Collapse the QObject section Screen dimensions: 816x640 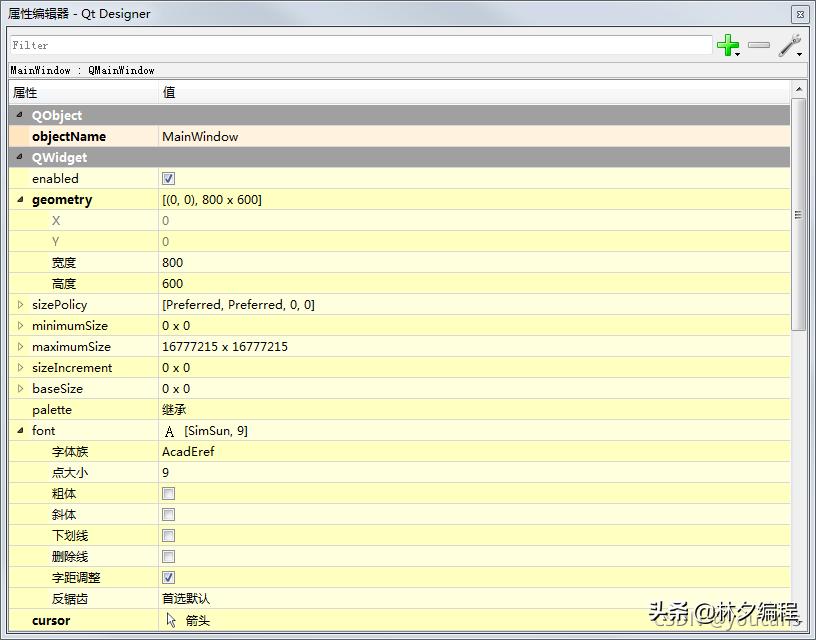20,116
